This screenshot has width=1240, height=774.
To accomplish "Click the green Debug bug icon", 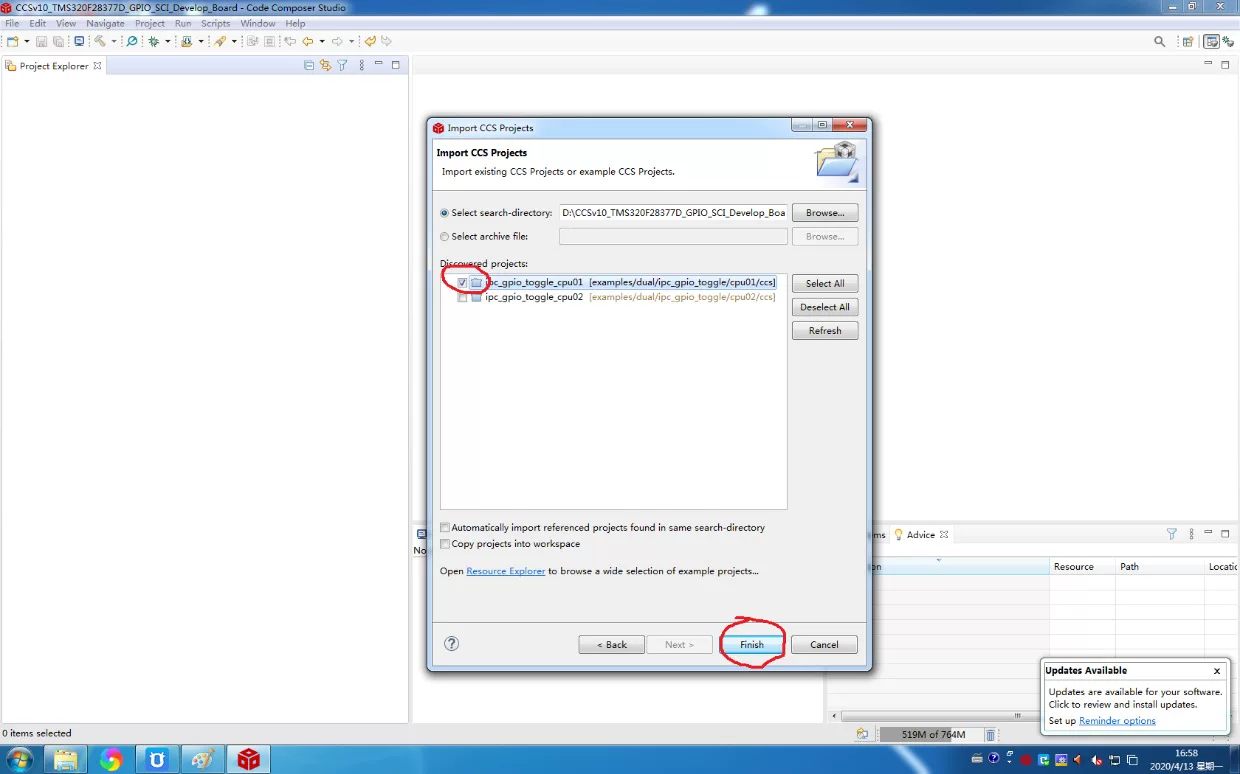I will (154, 41).
